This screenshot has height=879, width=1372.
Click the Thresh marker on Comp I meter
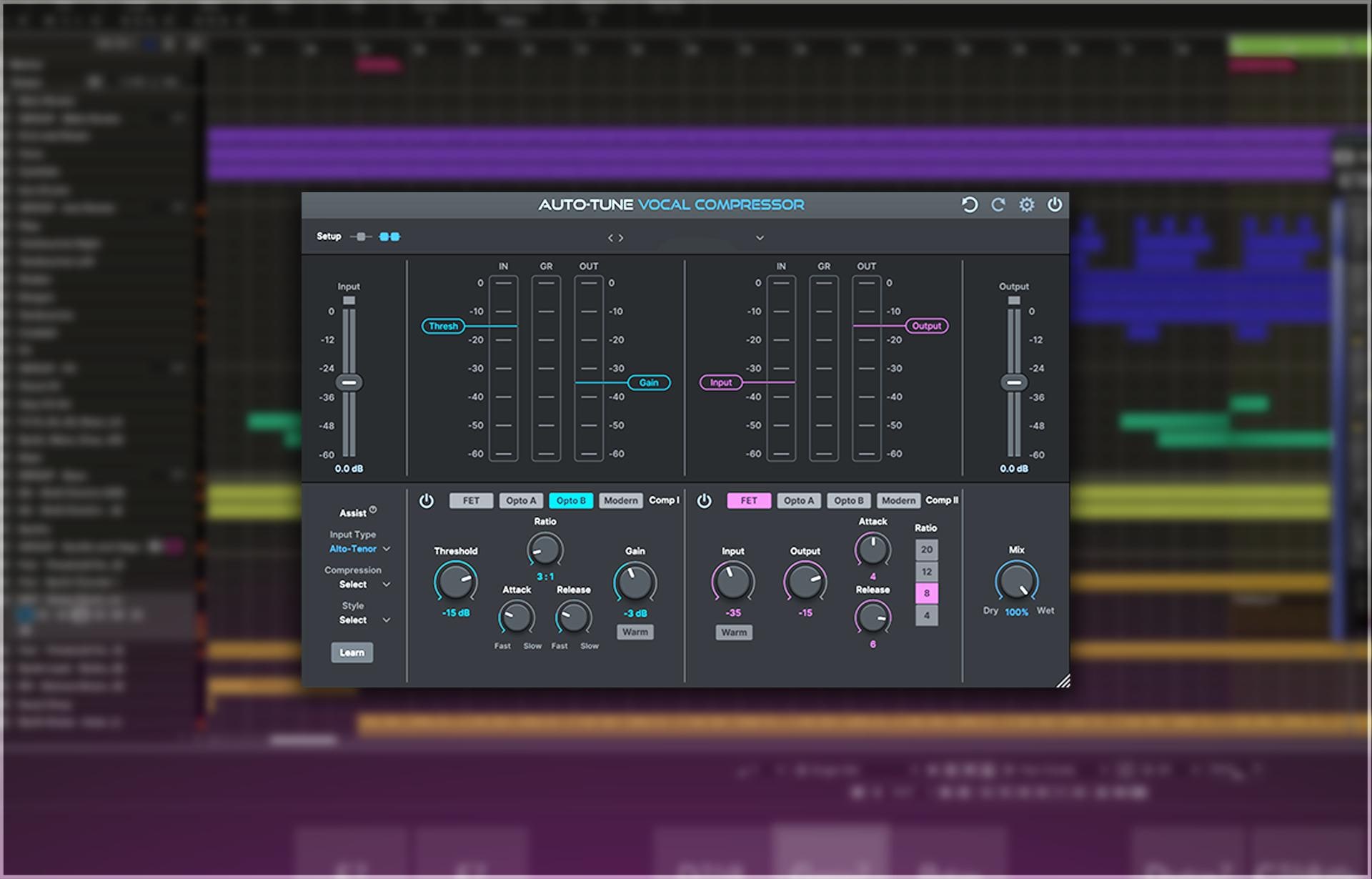click(x=443, y=326)
